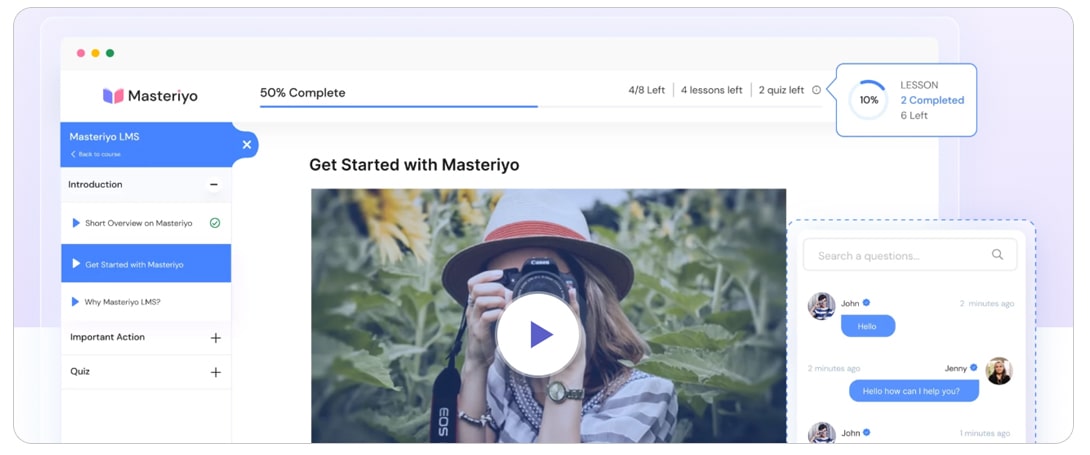Click the 'Hello' chat message bubble
This screenshot has height=455, width=1090.
(868, 326)
